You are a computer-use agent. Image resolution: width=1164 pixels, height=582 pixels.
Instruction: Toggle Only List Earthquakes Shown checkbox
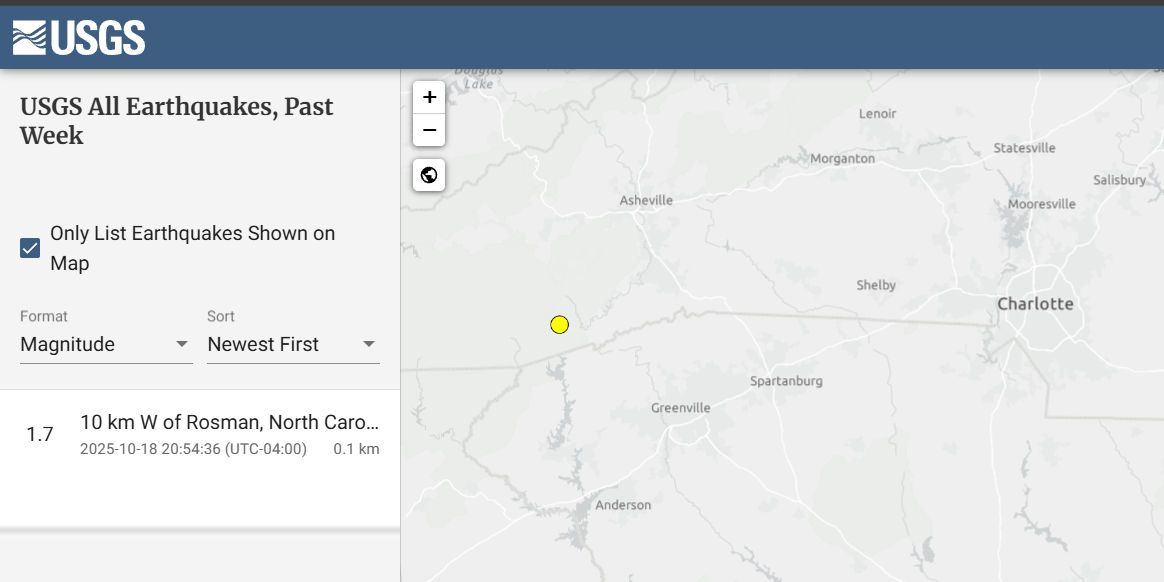(x=30, y=248)
